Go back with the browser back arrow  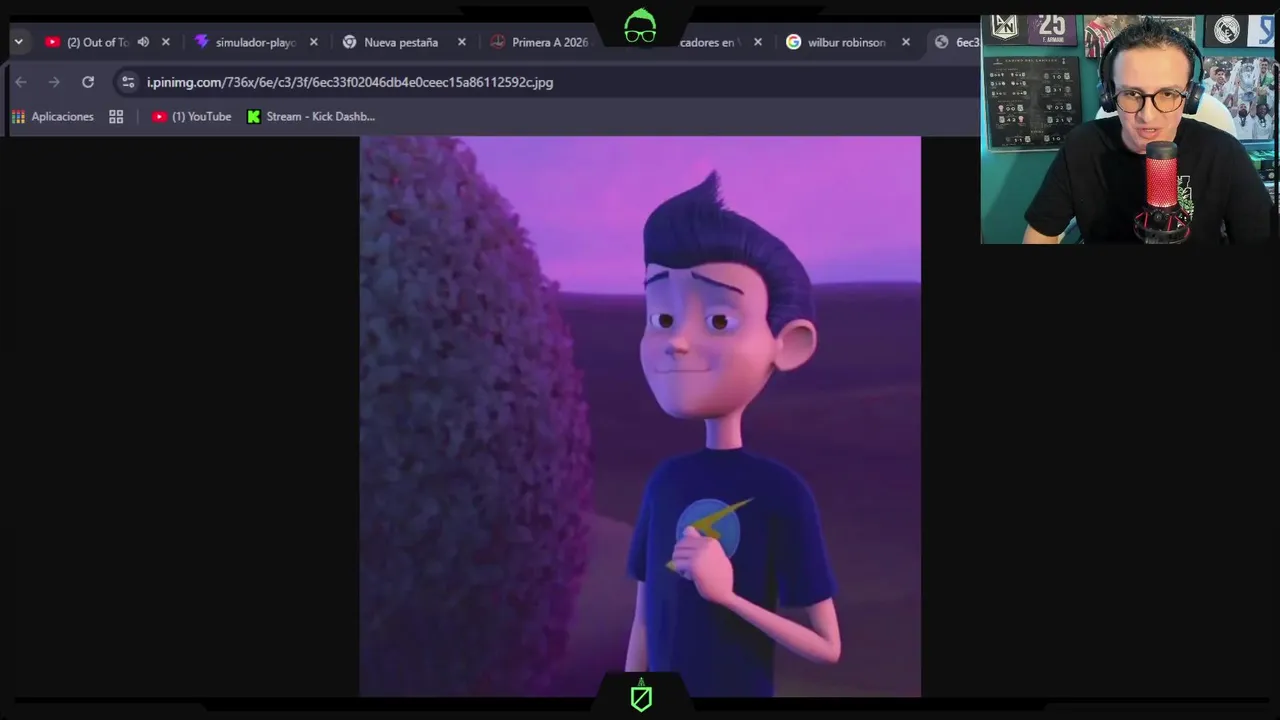(21, 82)
